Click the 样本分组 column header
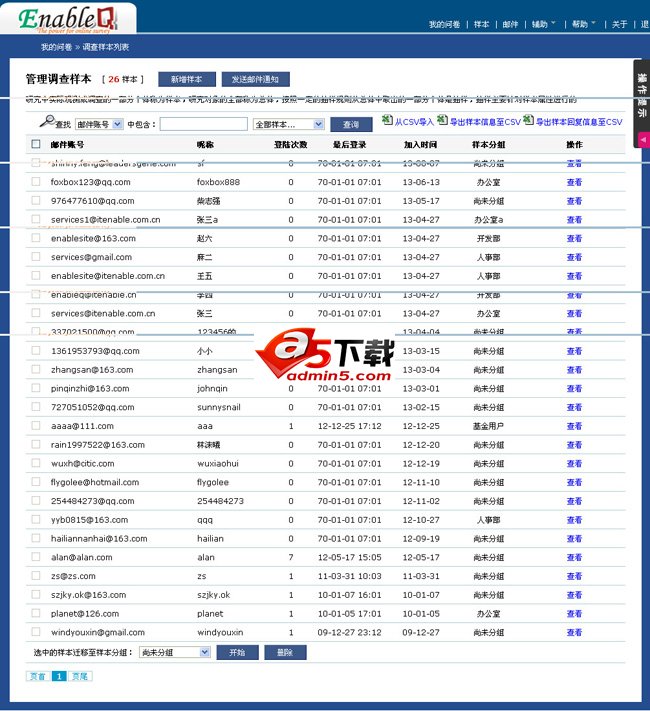 [x=489, y=144]
